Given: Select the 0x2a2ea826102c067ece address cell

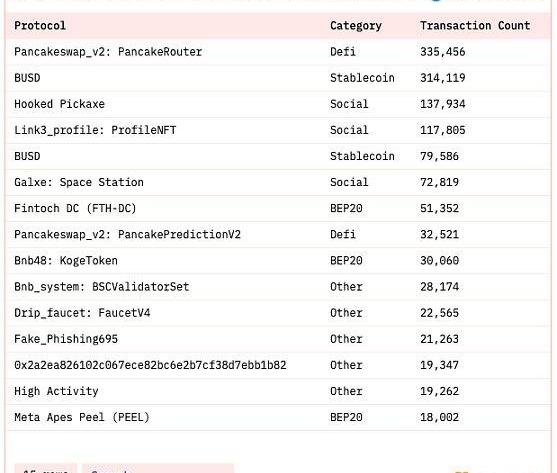Looking at the screenshot, I should [150, 365].
